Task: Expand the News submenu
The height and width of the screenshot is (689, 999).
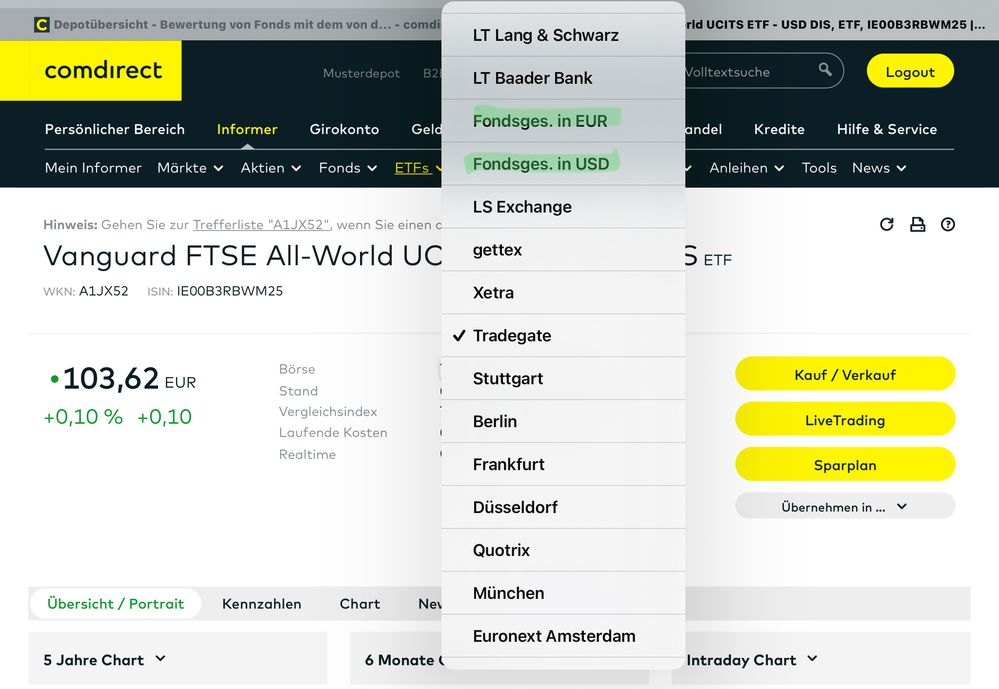Action: (x=879, y=168)
